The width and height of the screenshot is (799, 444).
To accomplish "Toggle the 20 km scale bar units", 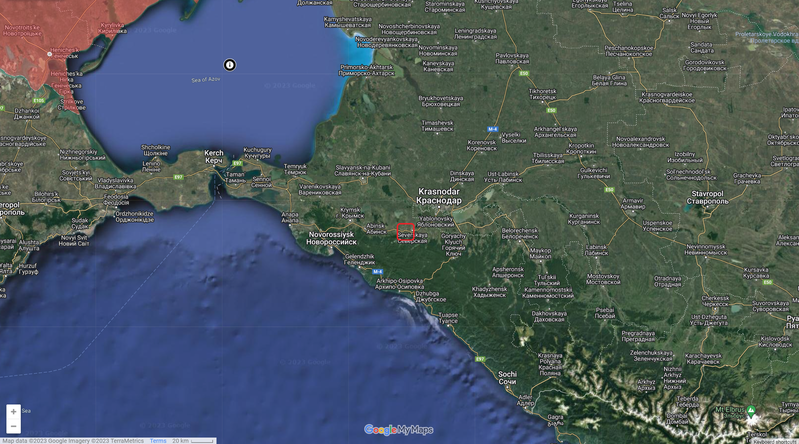I will [193, 440].
